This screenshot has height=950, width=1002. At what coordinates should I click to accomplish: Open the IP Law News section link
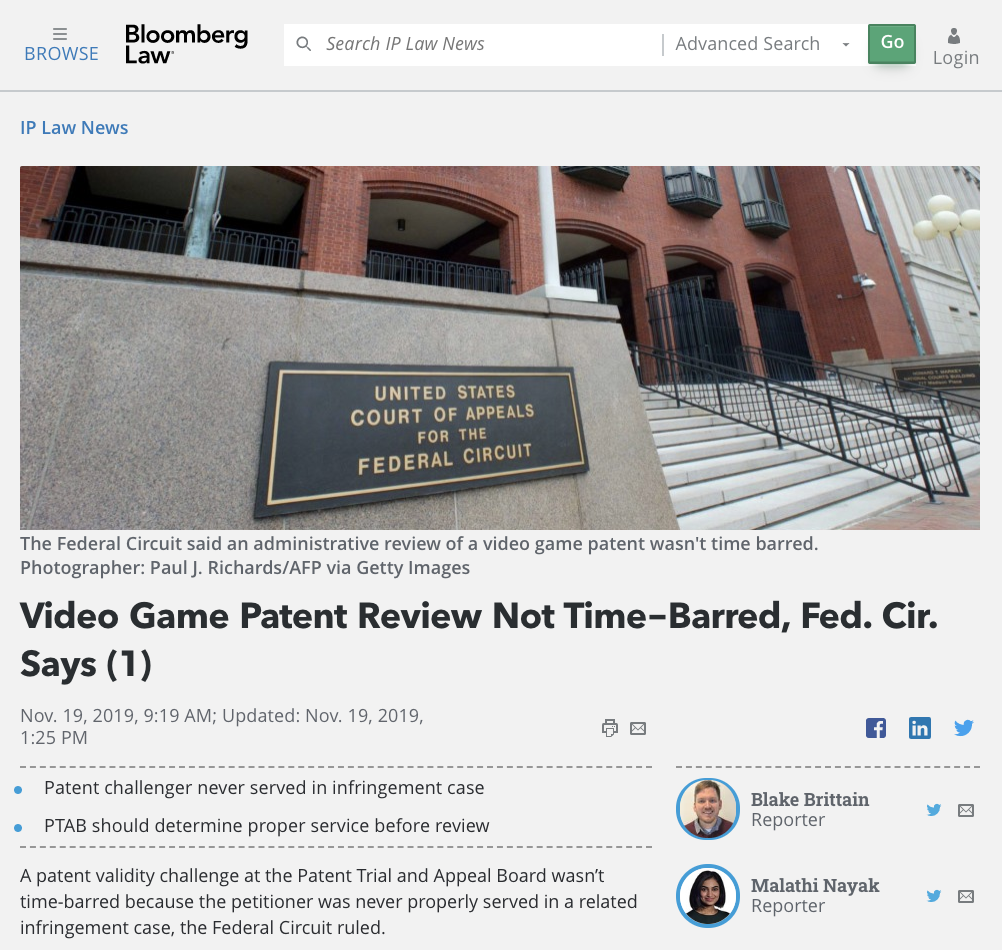click(74, 128)
